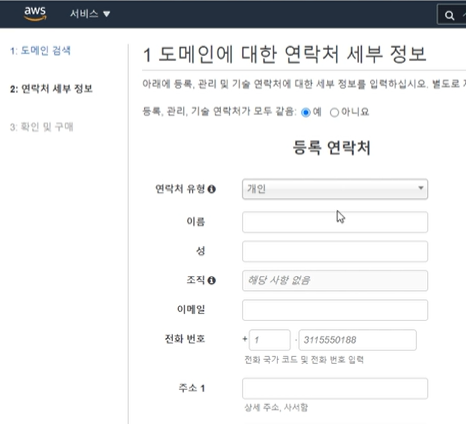Click info icon next to 조직
The width and height of the screenshot is (466, 424).
pyautogui.click(x=212, y=280)
